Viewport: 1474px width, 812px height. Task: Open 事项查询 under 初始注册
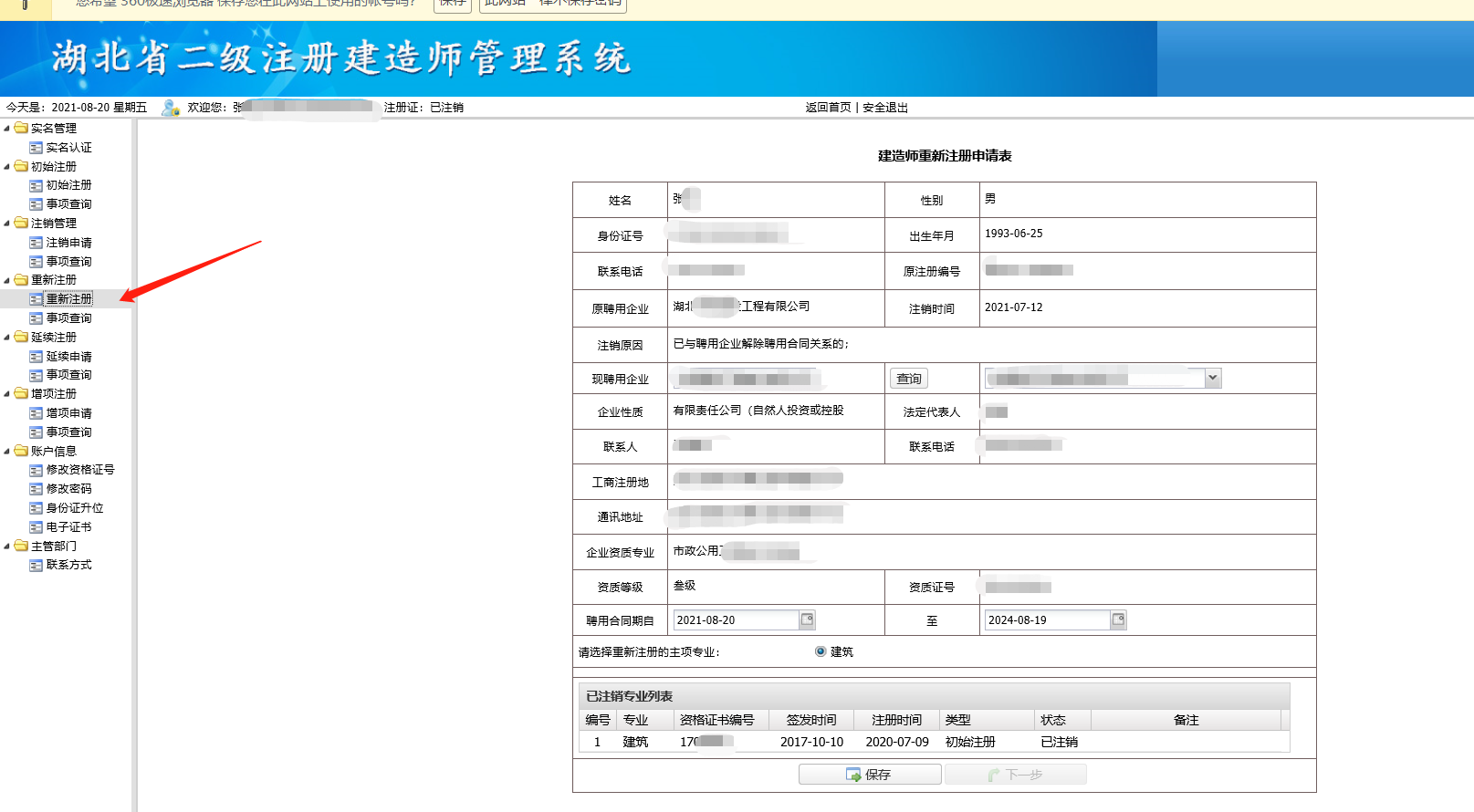click(68, 204)
